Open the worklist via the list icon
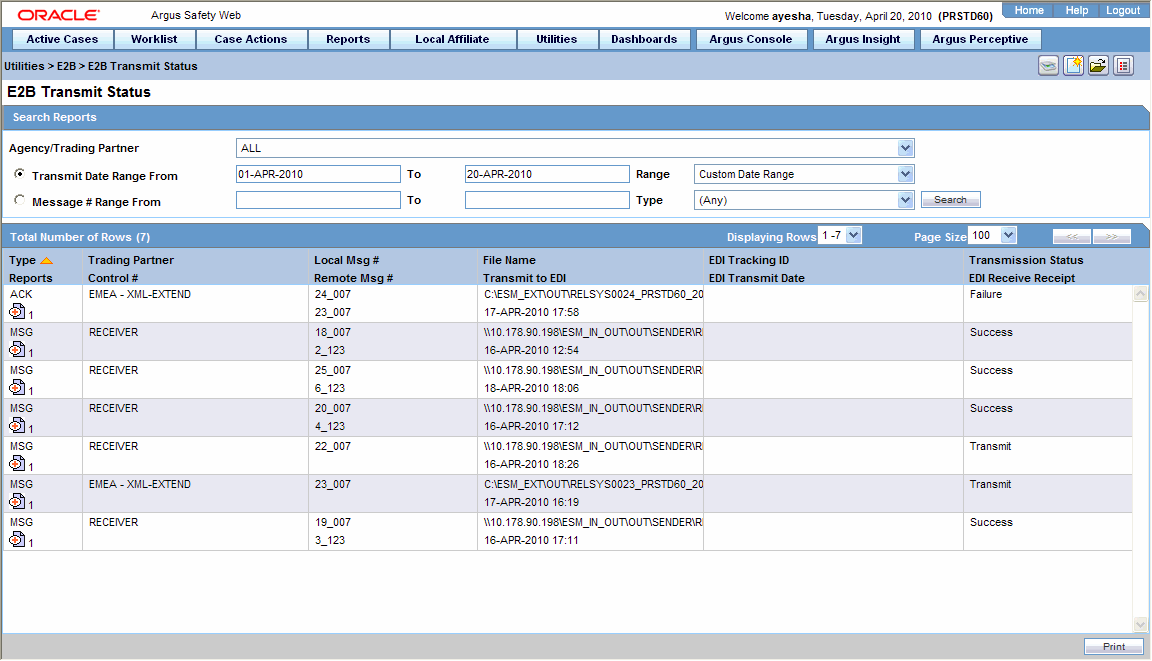The width and height of the screenshot is (1152, 661). 1123,65
